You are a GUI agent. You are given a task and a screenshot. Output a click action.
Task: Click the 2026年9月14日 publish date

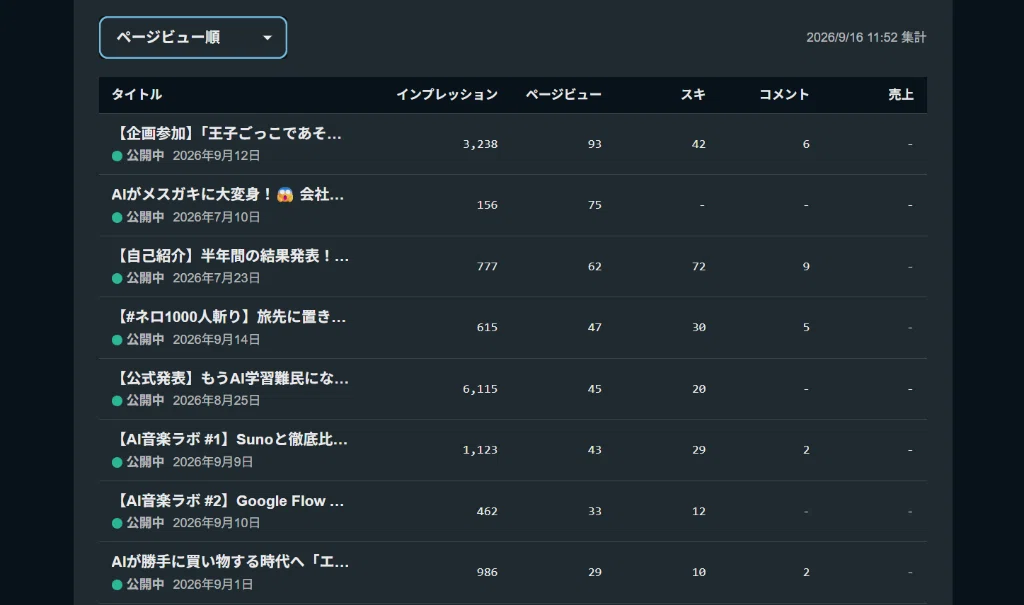click(216, 340)
